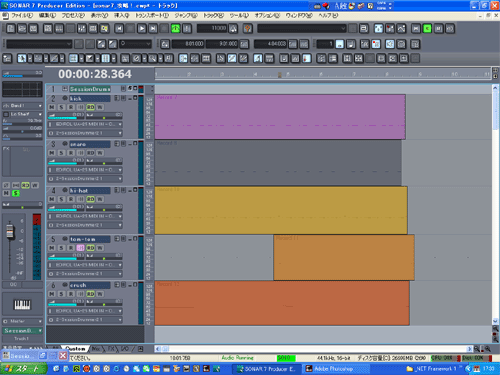This screenshot has height=375, width=500.
Task: Solo the snare track
Action: tap(61, 153)
